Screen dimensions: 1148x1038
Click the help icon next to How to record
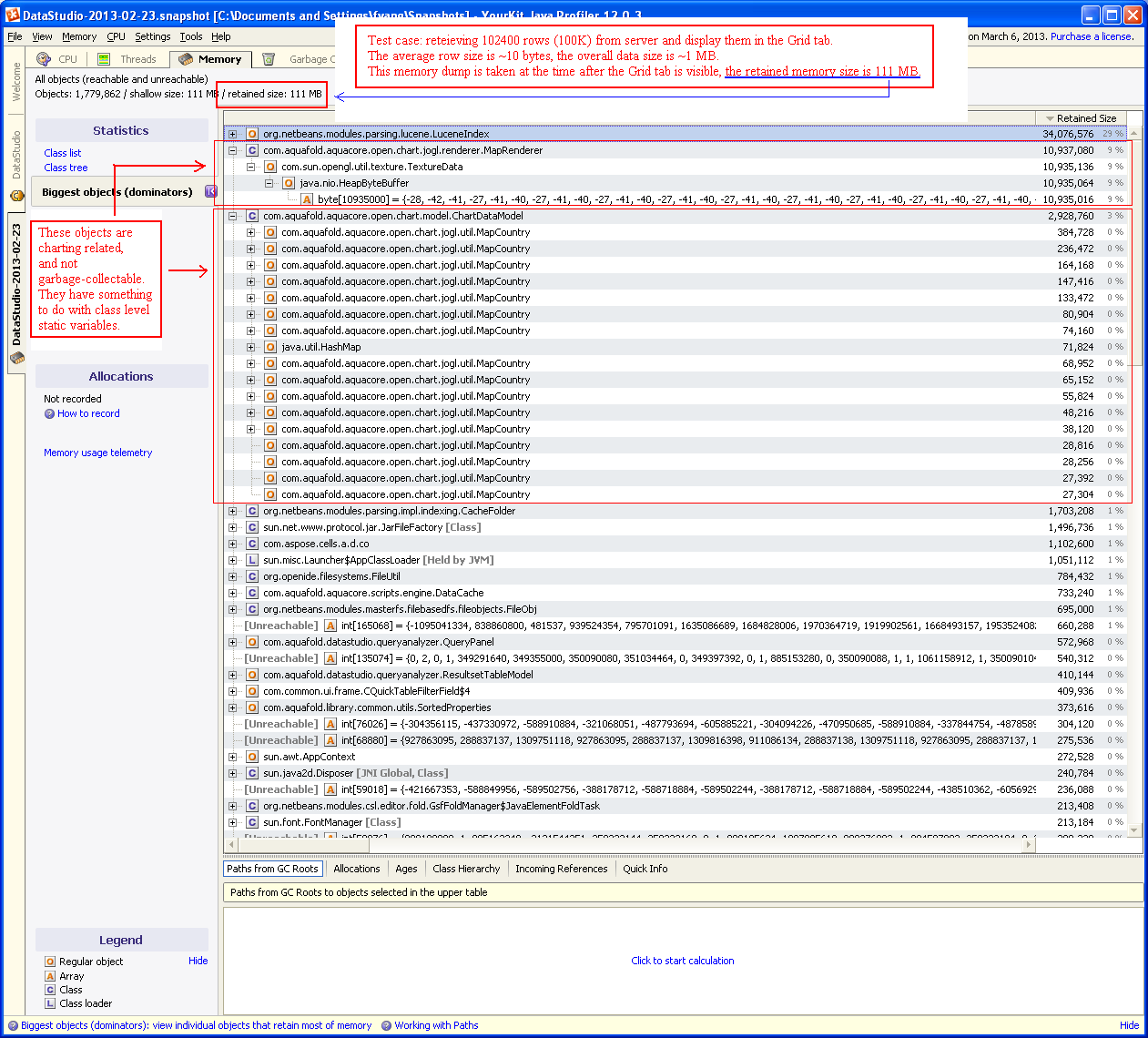(49, 413)
